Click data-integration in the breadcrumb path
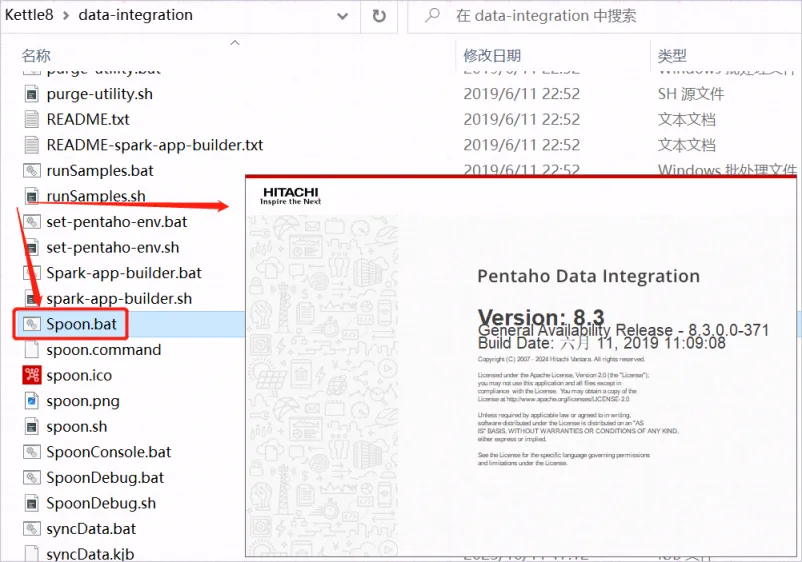This screenshot has height=562, width=802. 136,15
